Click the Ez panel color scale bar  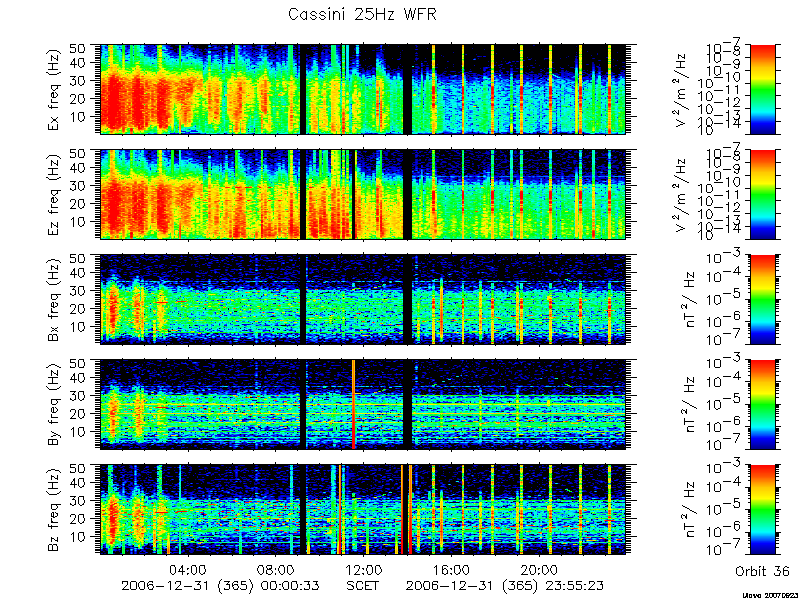pos(762,194)
